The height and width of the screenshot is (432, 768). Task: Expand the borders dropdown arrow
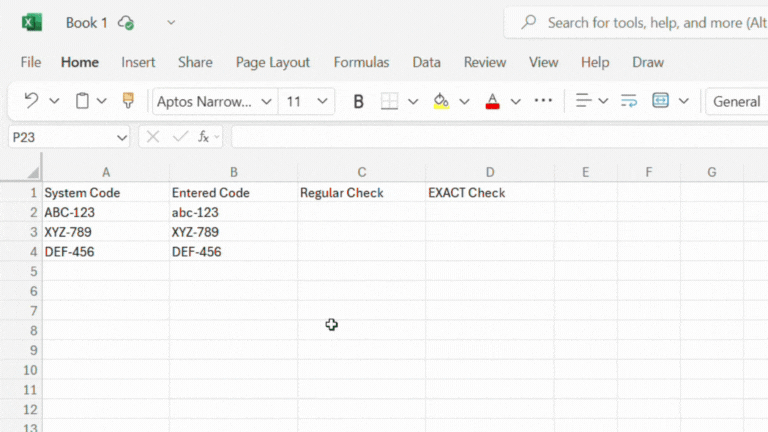pos(413,102)
